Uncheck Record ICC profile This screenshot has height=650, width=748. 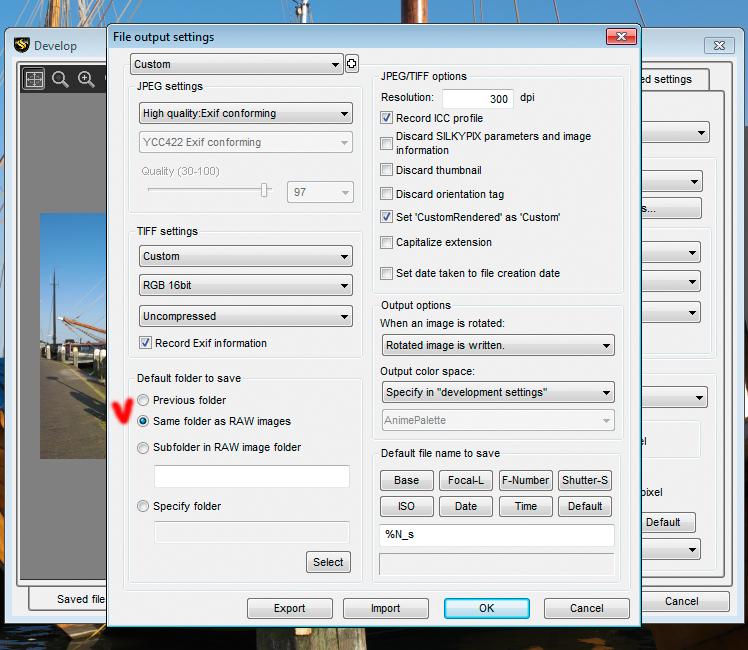[x=386, y=118]
